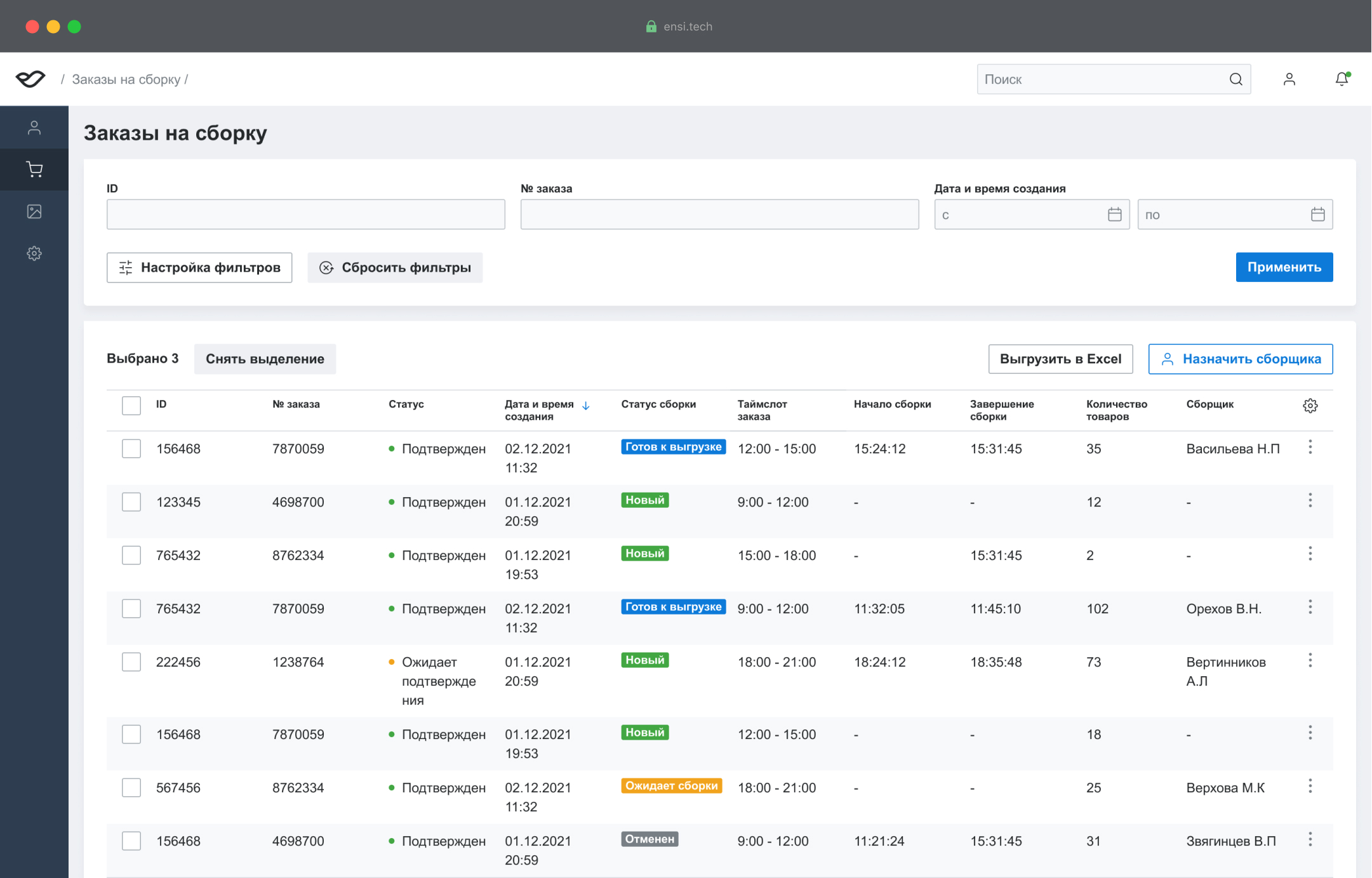Open the settings gear in sidebar

(x=34, y=253)
